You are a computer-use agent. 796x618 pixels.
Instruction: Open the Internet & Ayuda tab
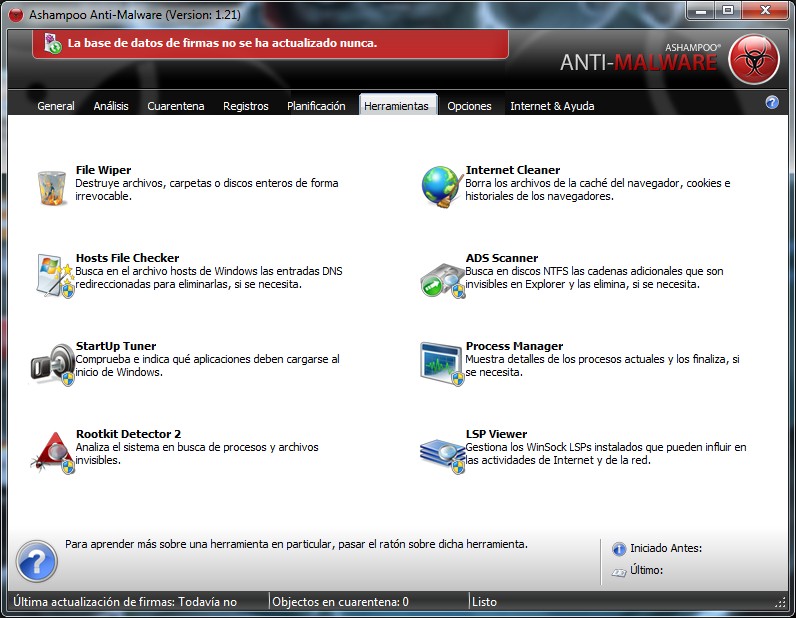click(552, 106)
